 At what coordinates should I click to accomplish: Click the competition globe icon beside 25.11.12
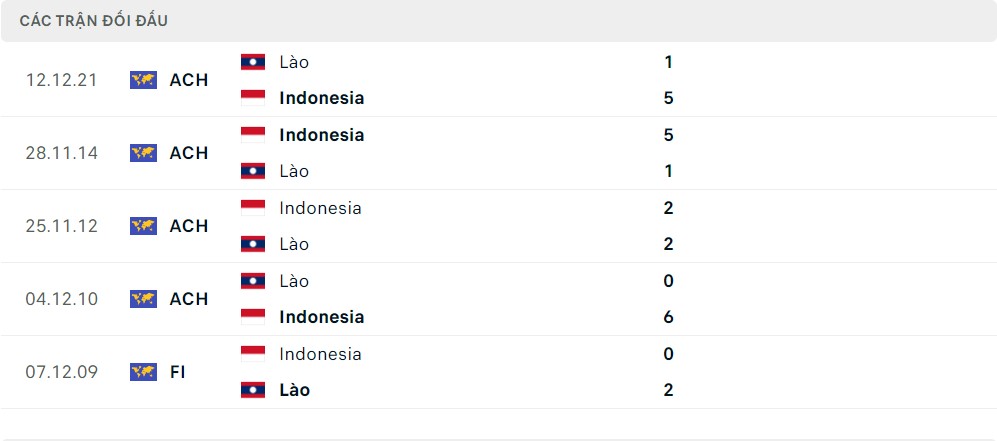pyautogui.click(x=143, y=226)
